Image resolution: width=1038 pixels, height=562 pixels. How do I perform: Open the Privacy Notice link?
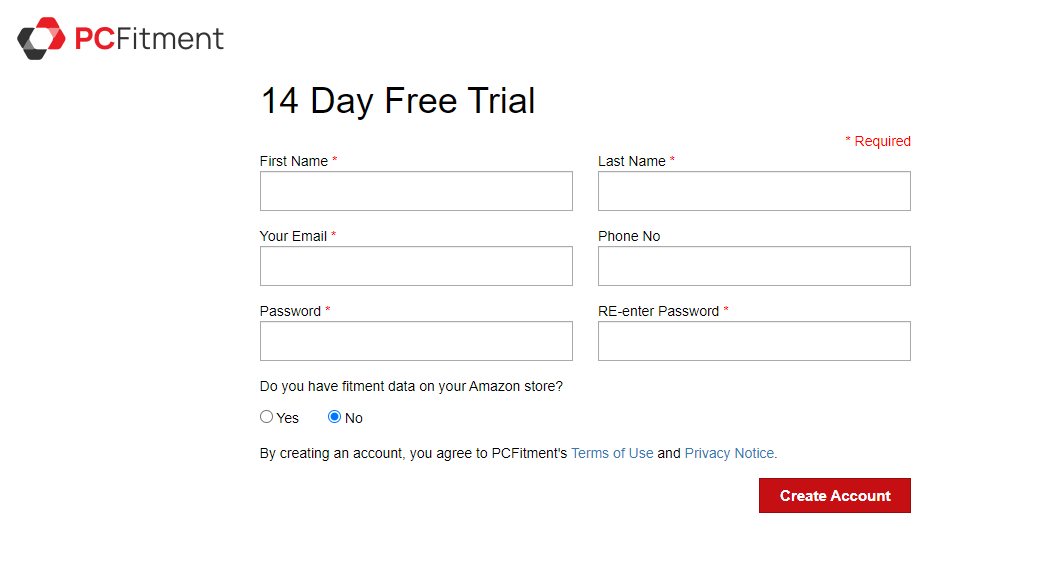point(729,453)
